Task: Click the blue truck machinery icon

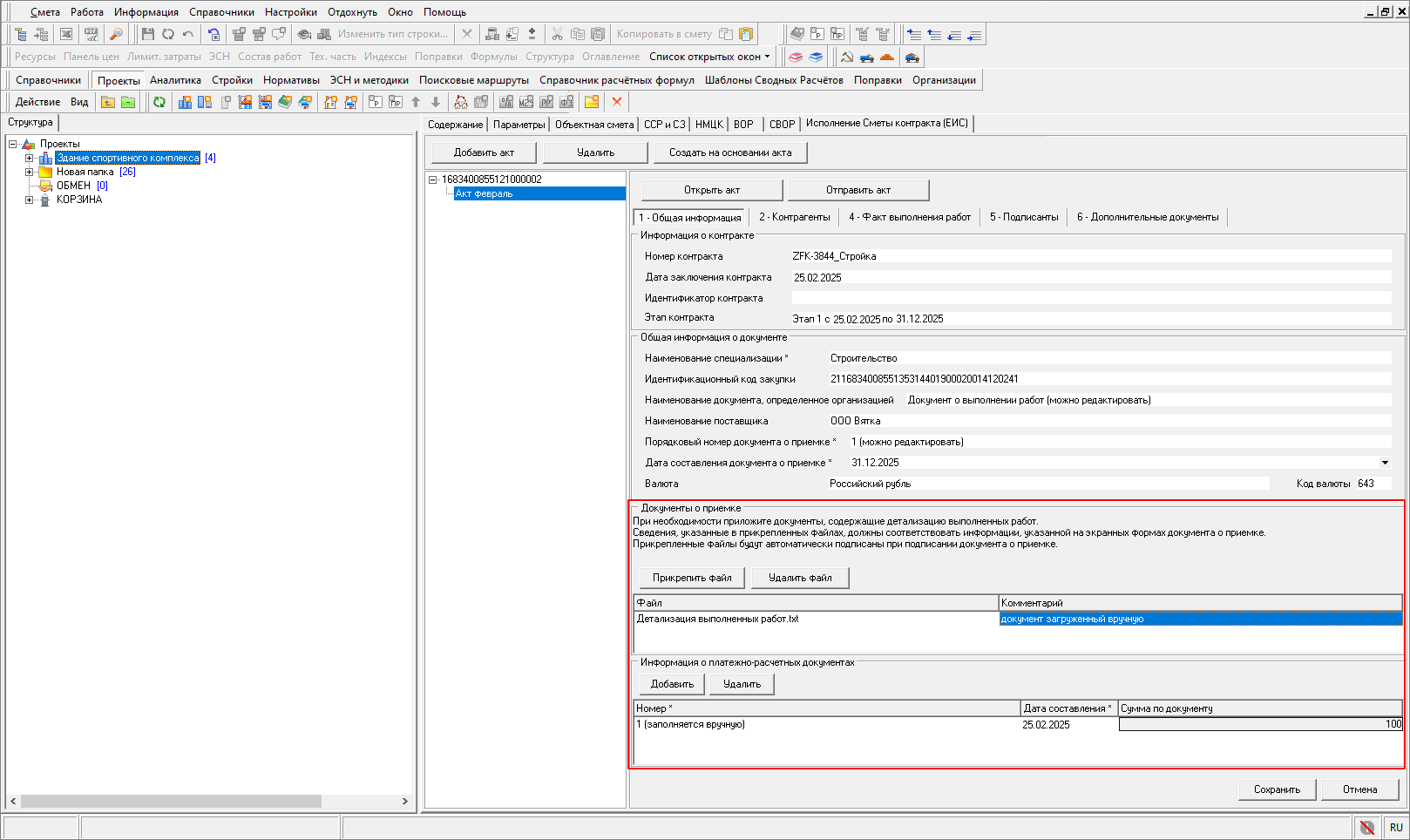Action: tap(867, 58)
